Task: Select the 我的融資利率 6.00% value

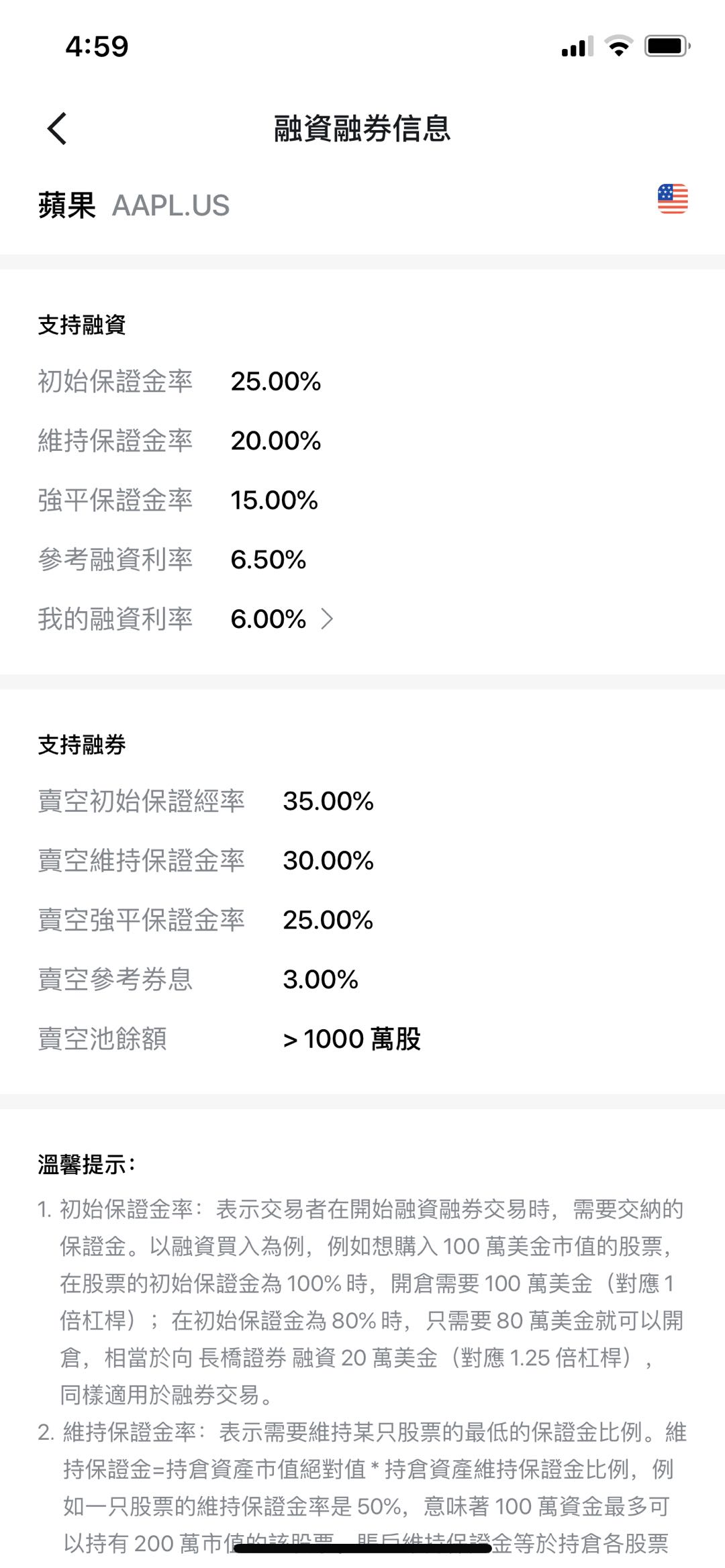Action: click(269, 619)
